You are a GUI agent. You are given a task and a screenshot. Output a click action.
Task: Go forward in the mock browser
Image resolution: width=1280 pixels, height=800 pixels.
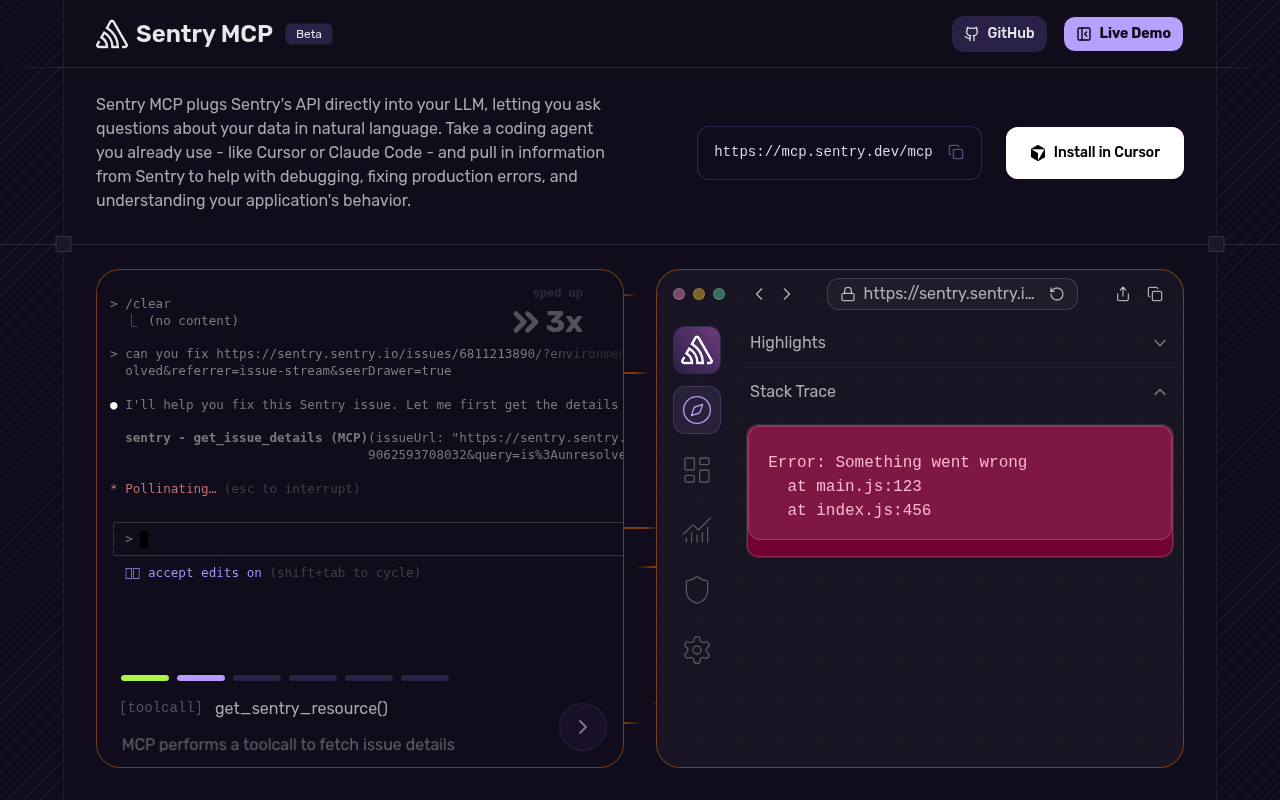click(x=787, y=294)
